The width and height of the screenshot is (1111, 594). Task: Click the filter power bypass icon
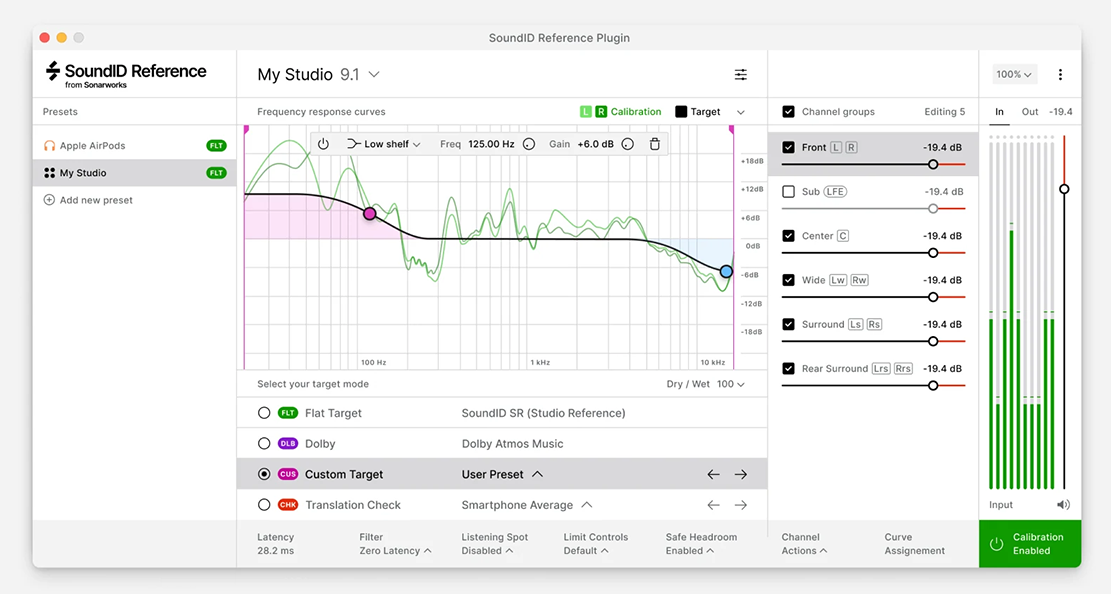(323, 144)
